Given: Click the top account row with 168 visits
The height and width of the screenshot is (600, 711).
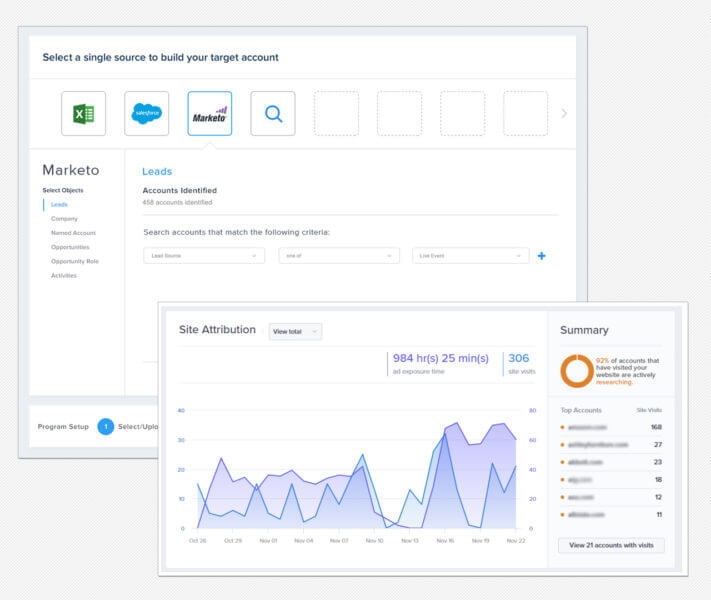Looking at the screenshot, I should pyautogui.click(x=611, y=427).
